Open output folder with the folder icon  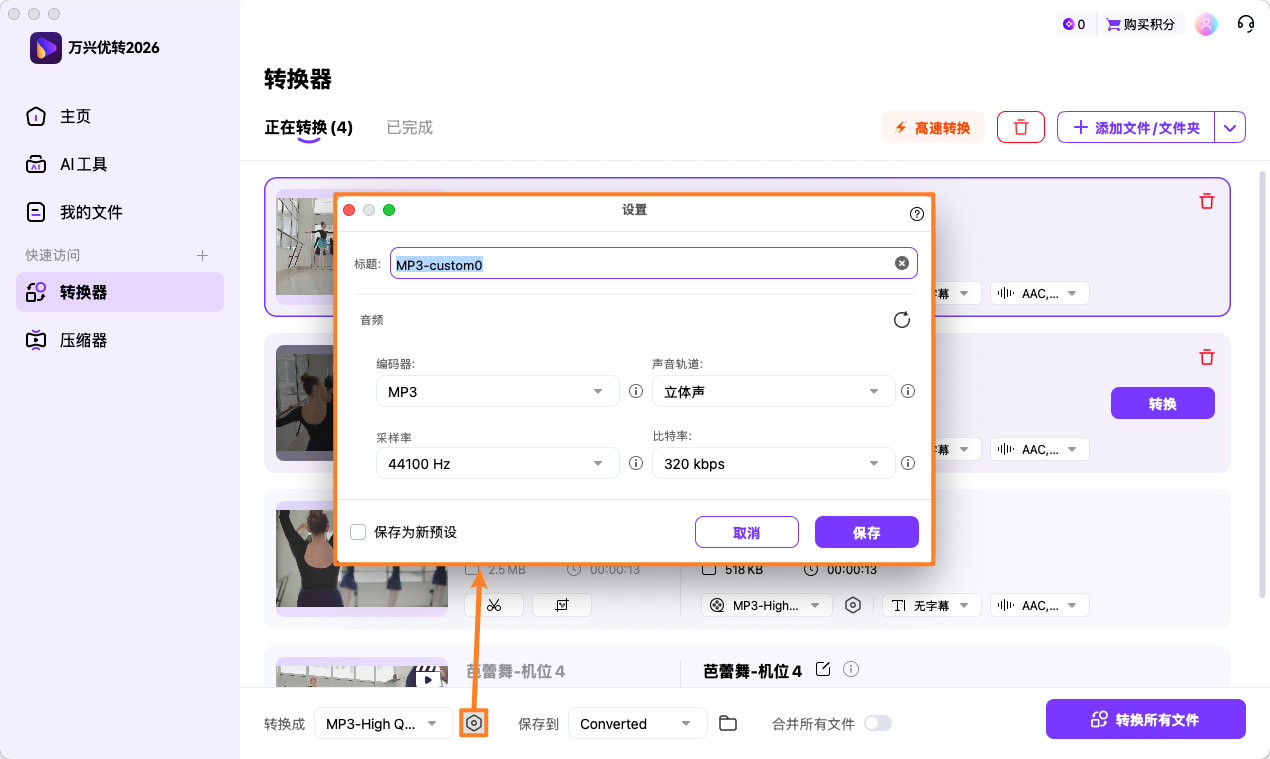click(x=727, y=722)
